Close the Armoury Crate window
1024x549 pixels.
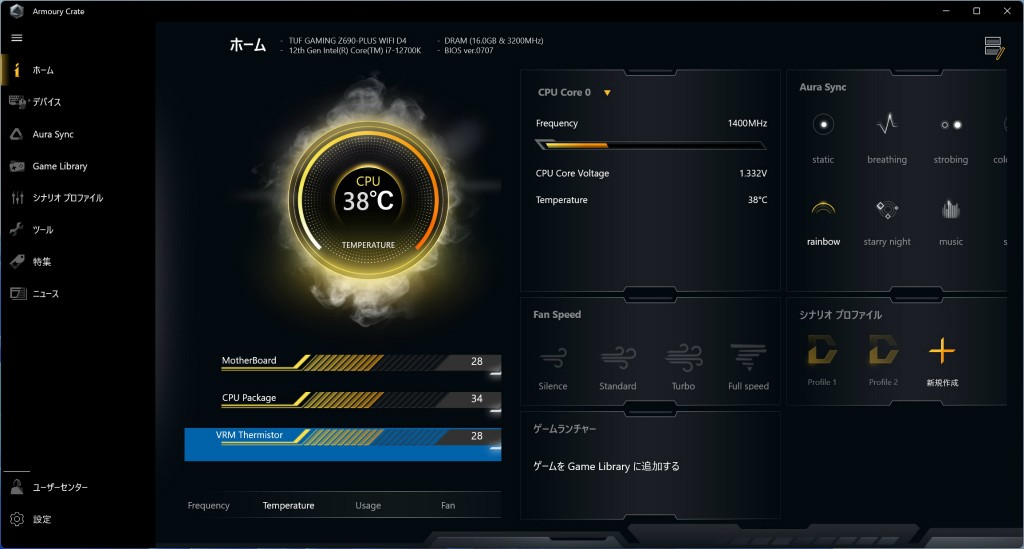[1007, 10]
